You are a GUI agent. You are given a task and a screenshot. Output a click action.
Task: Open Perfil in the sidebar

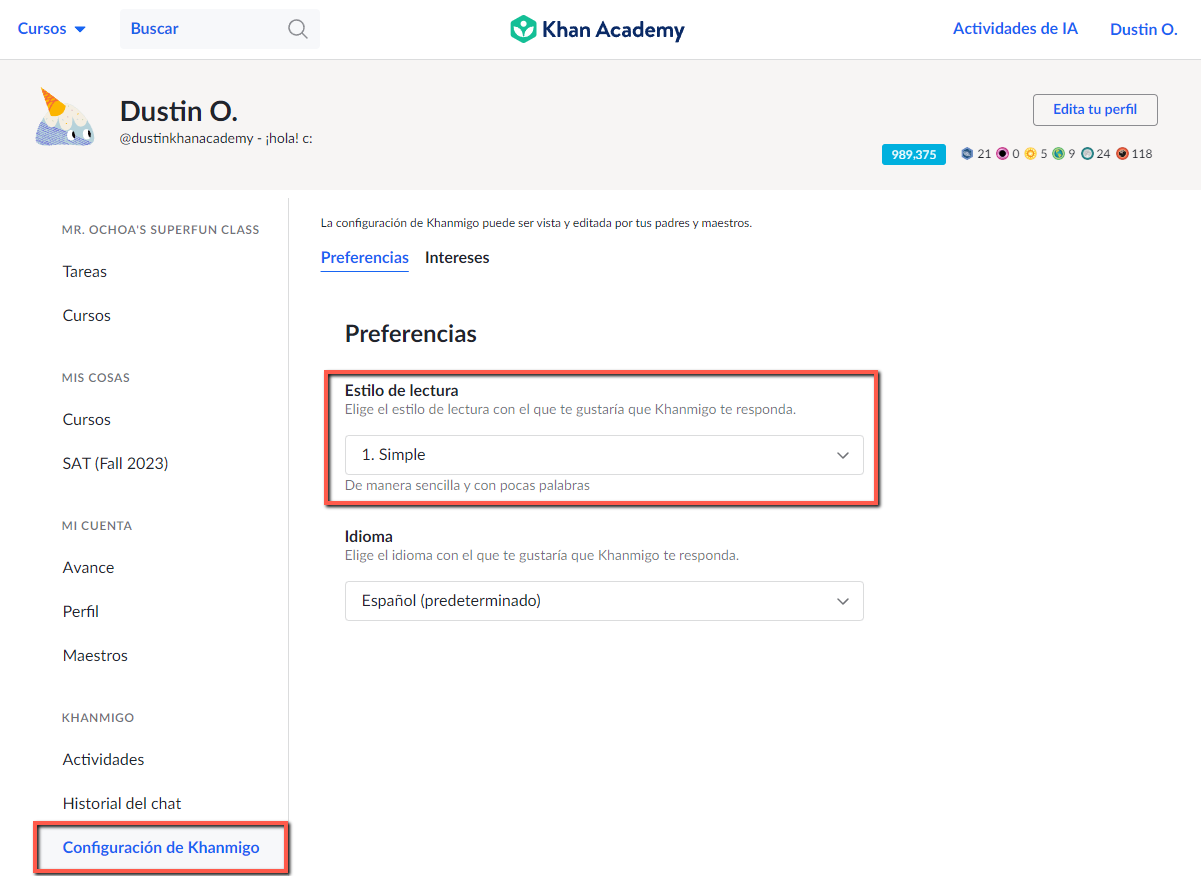coord(81,612)
